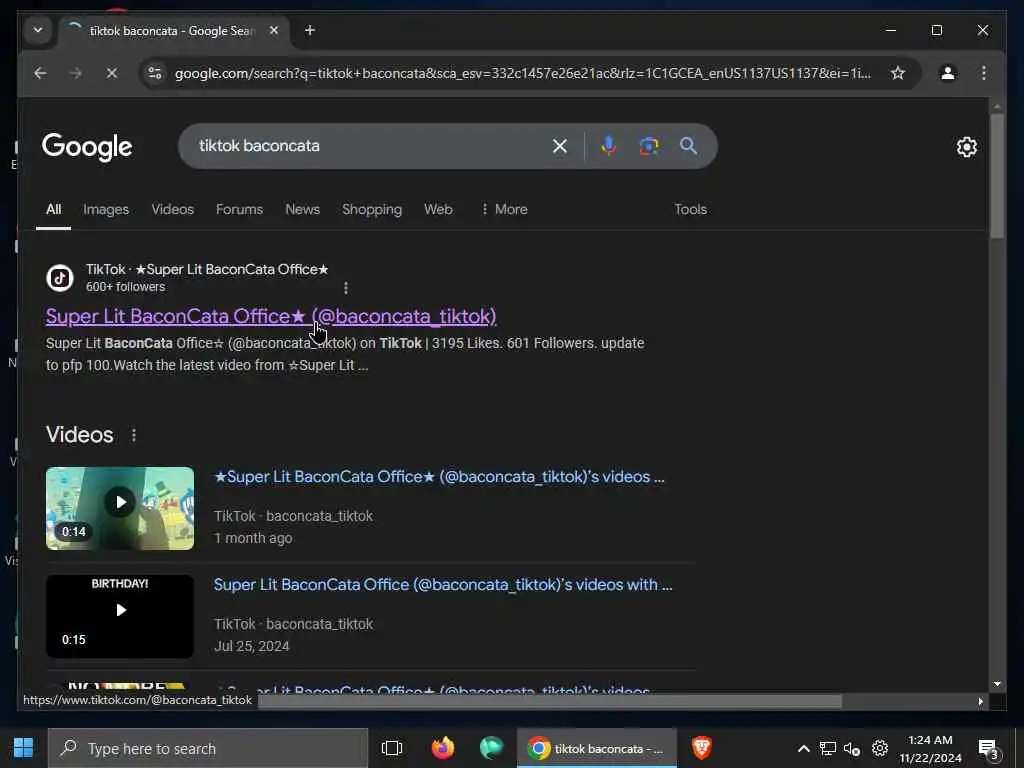Launch Brave browser from taskbar
Image resolution: width=1024 pixels, height=768 pixels.
pyautogui.click(x=701, y=748)
